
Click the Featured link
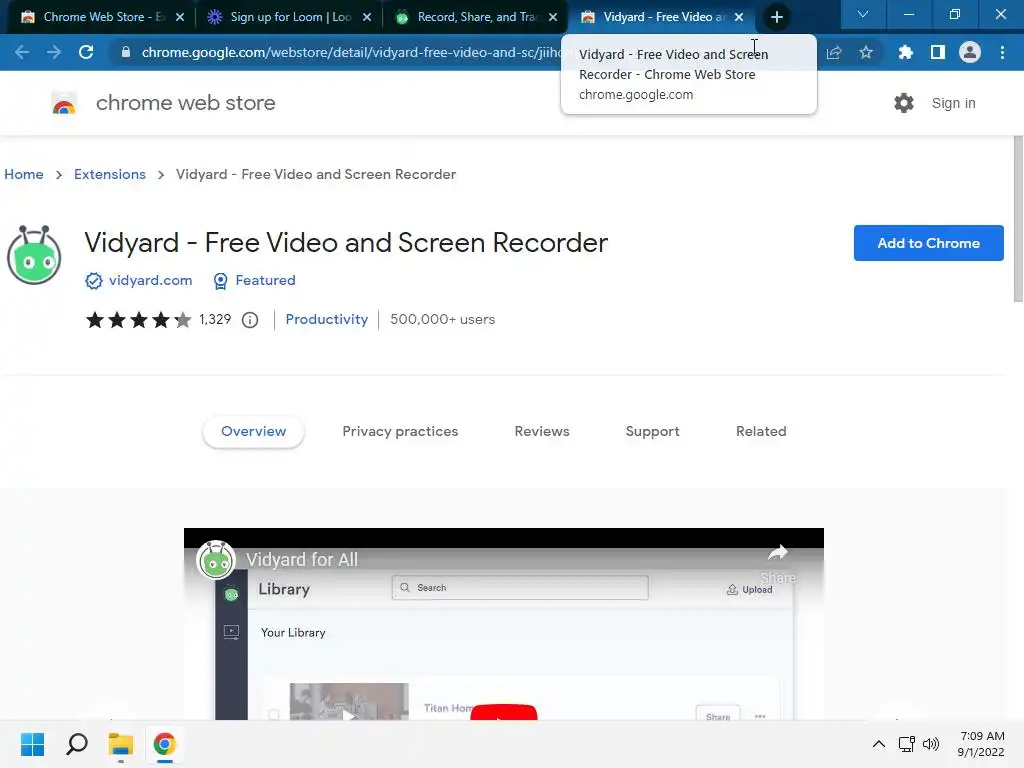point(266,280)
